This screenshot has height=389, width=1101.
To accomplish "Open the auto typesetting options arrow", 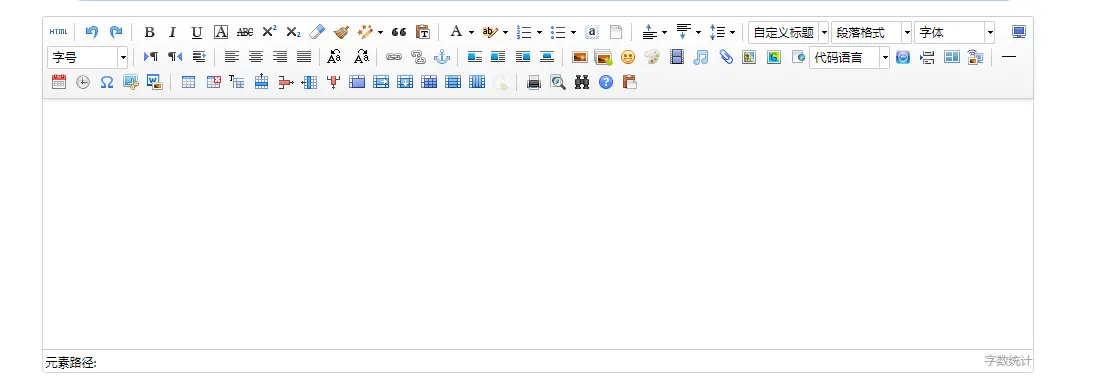I will pyautogui.click(x=381, y=32).
